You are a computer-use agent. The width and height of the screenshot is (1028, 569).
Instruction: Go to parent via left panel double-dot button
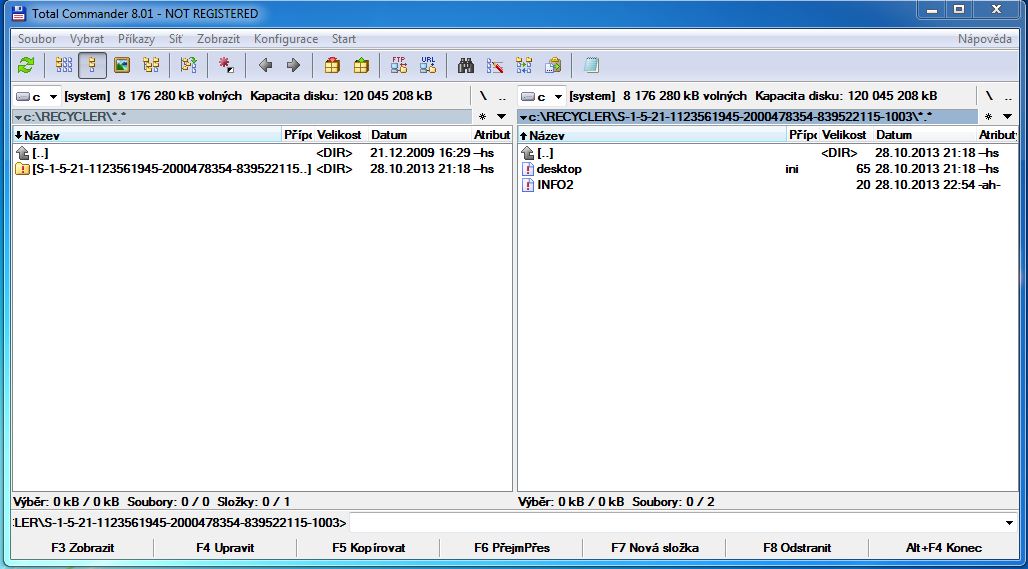tap(502, 96)
